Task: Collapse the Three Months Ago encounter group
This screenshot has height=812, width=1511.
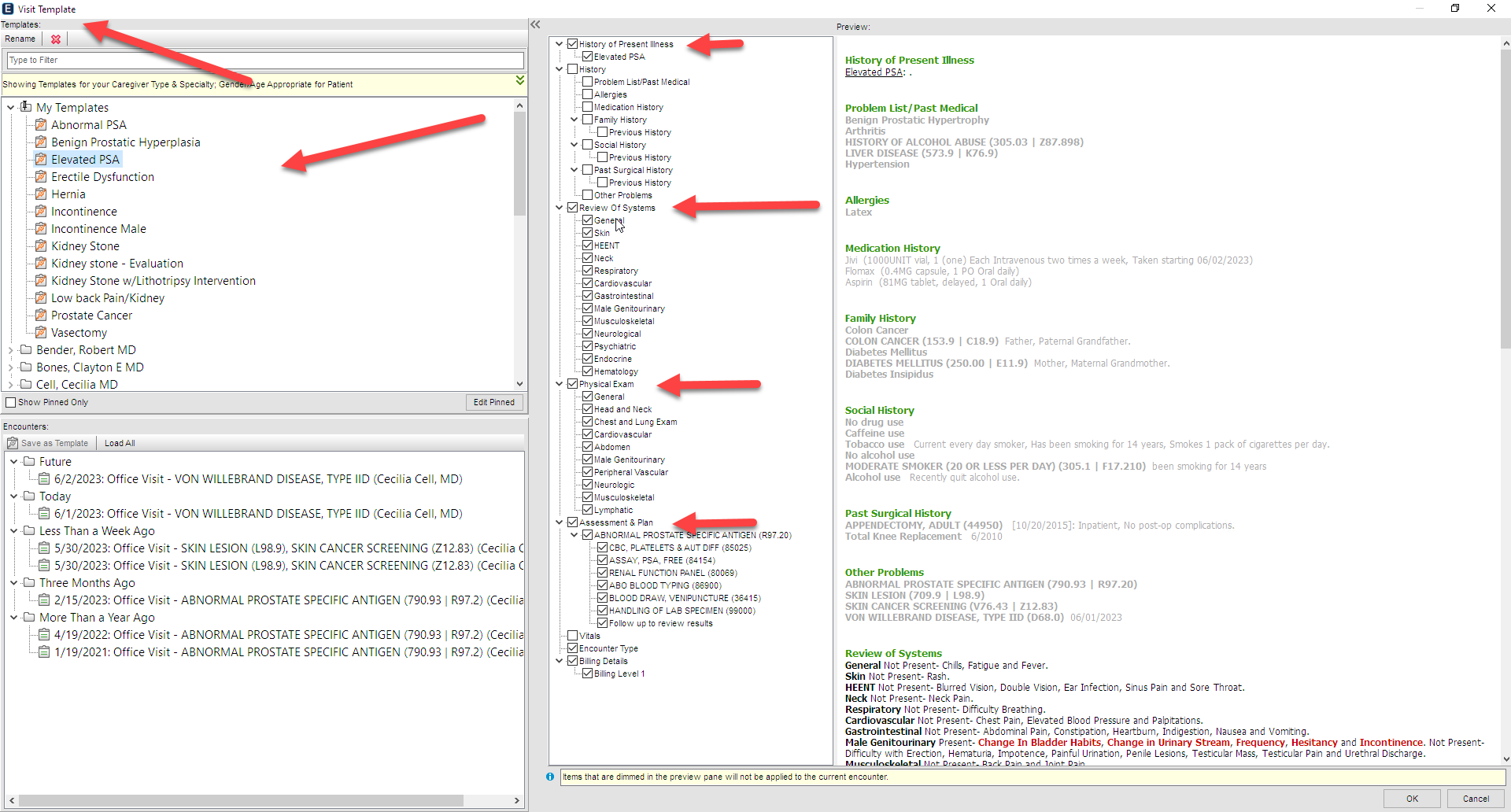Action: pos(13,583)
